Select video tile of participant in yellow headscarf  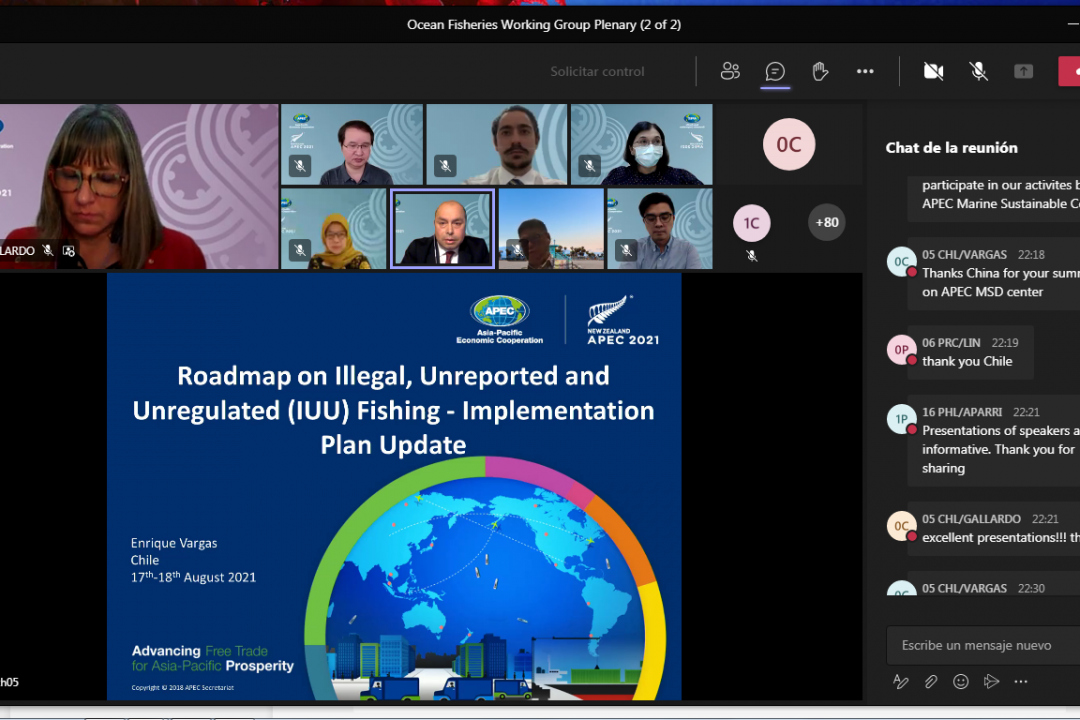point(333,229)
